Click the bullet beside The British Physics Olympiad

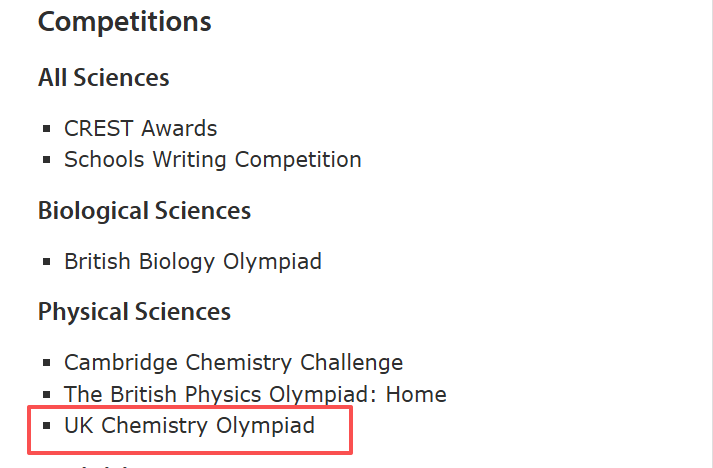[46, 395]
